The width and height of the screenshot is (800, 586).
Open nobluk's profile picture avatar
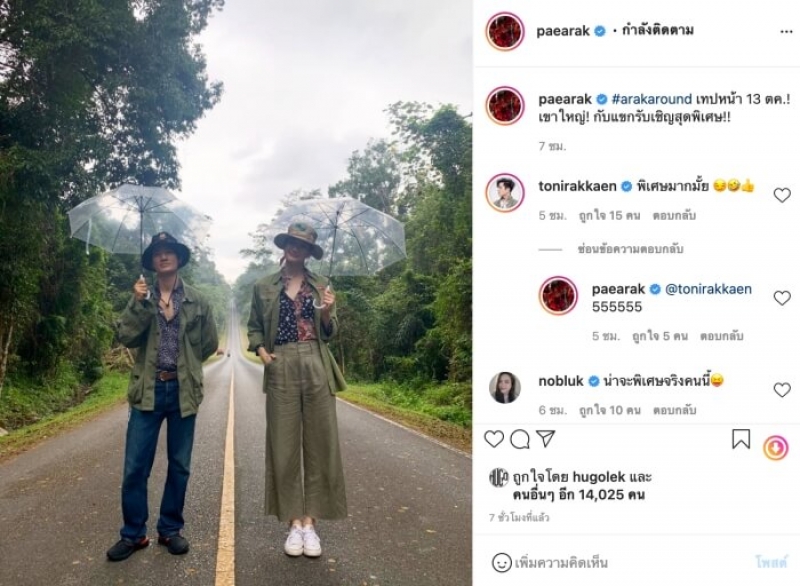click(x=505, y=387)
